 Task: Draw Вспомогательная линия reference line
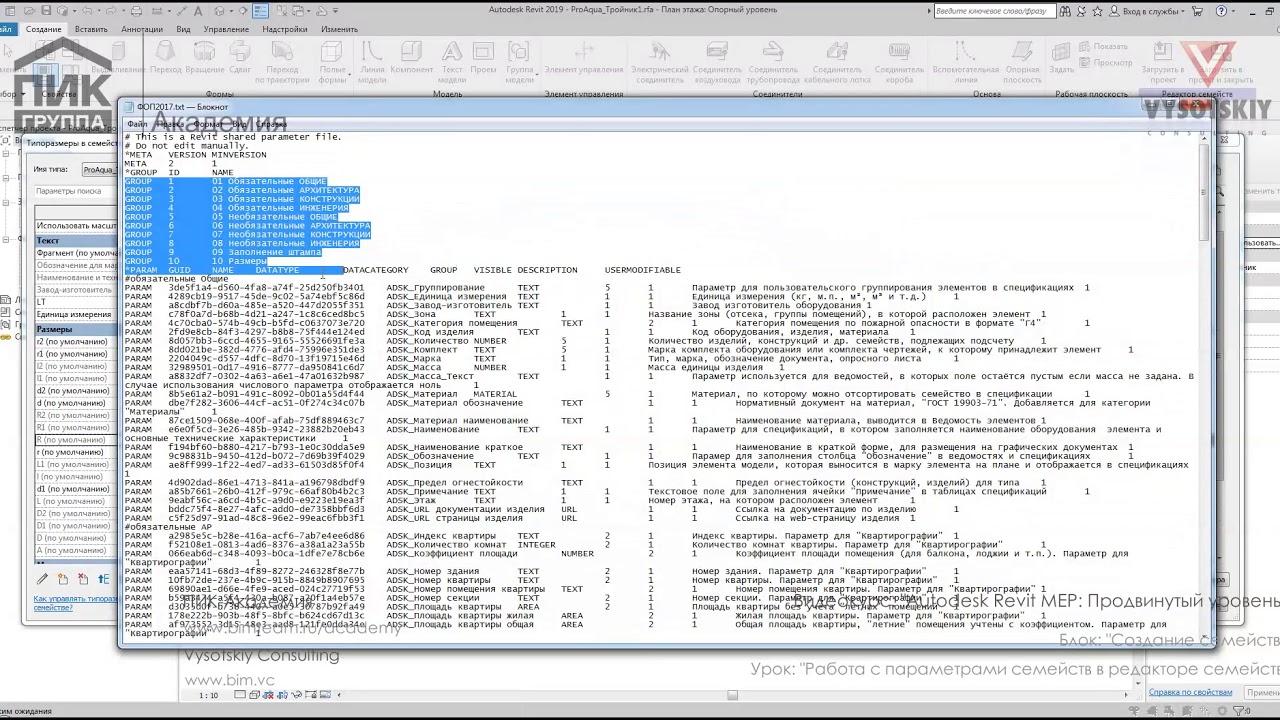tap(965, 64)
